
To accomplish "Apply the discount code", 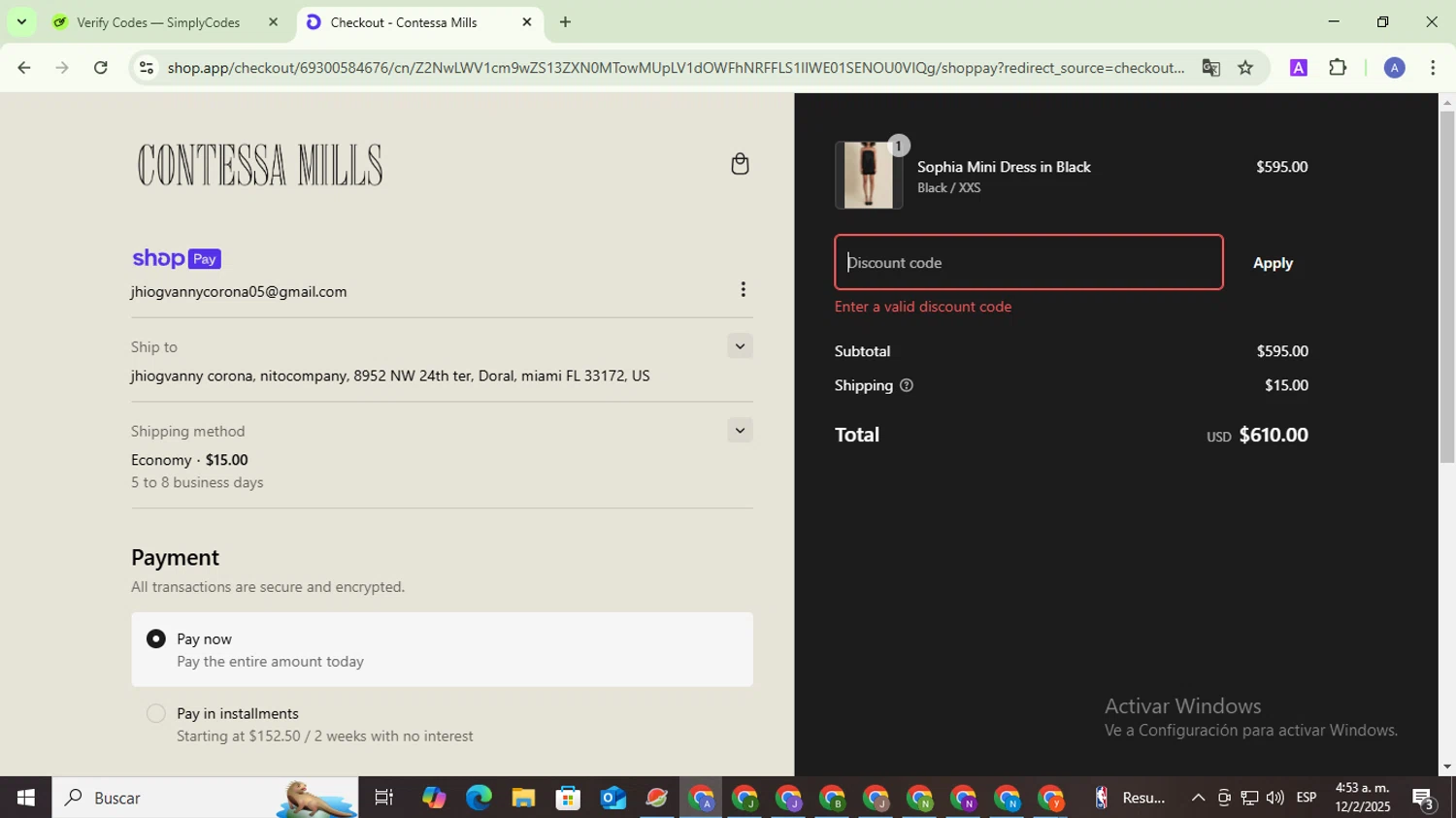I will (1273, 263).
